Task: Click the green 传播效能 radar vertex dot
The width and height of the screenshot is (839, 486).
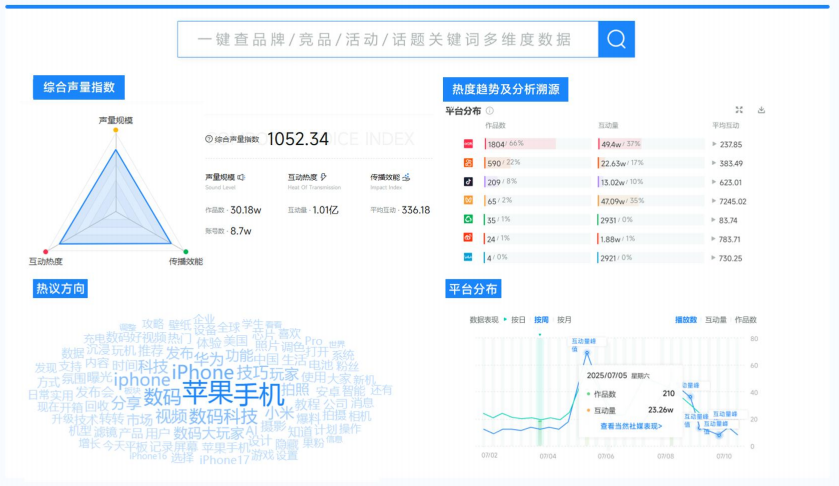Action: (186, 252)
